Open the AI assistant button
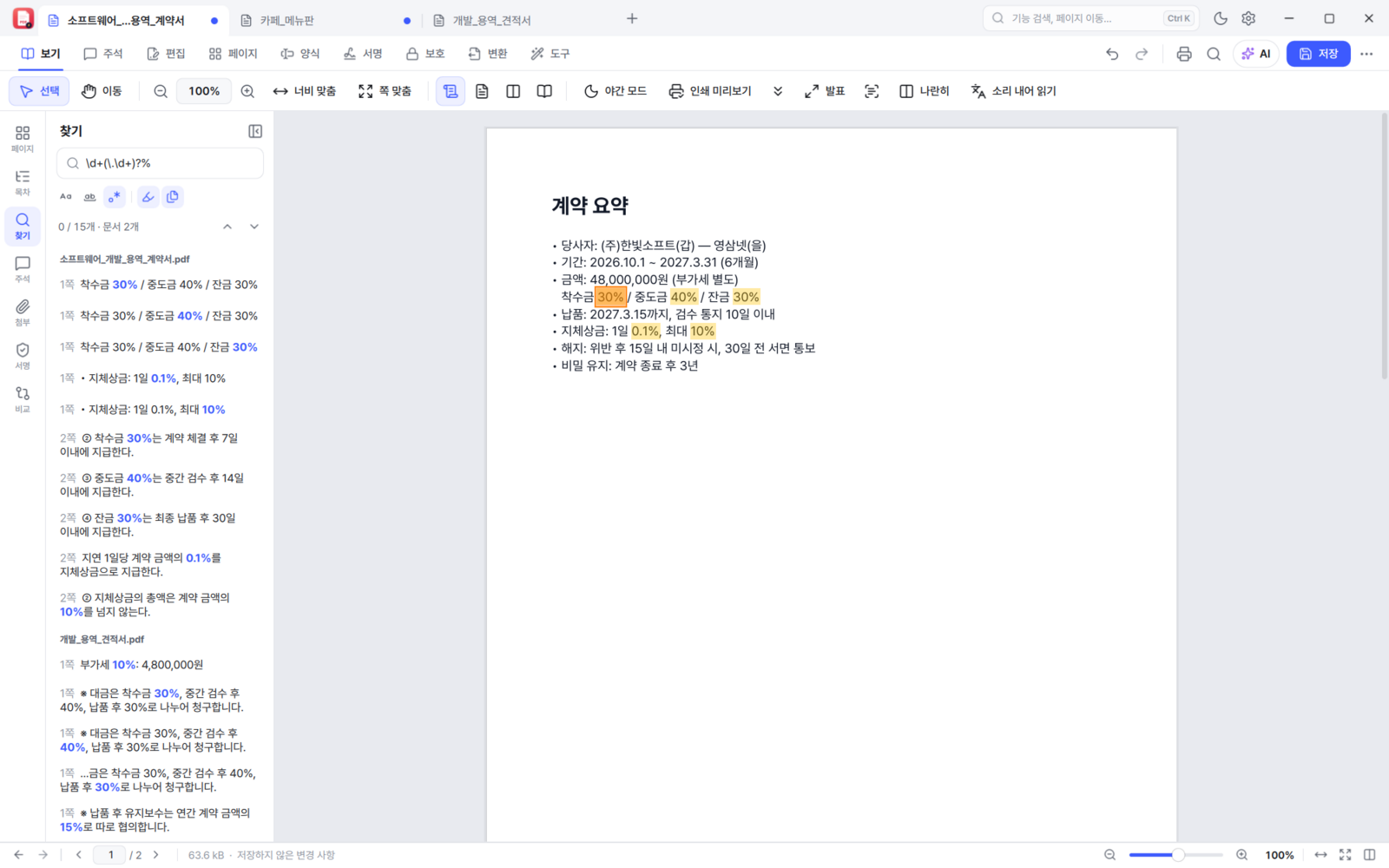This screenshot has height=868, width=1389. (1256, 54)
